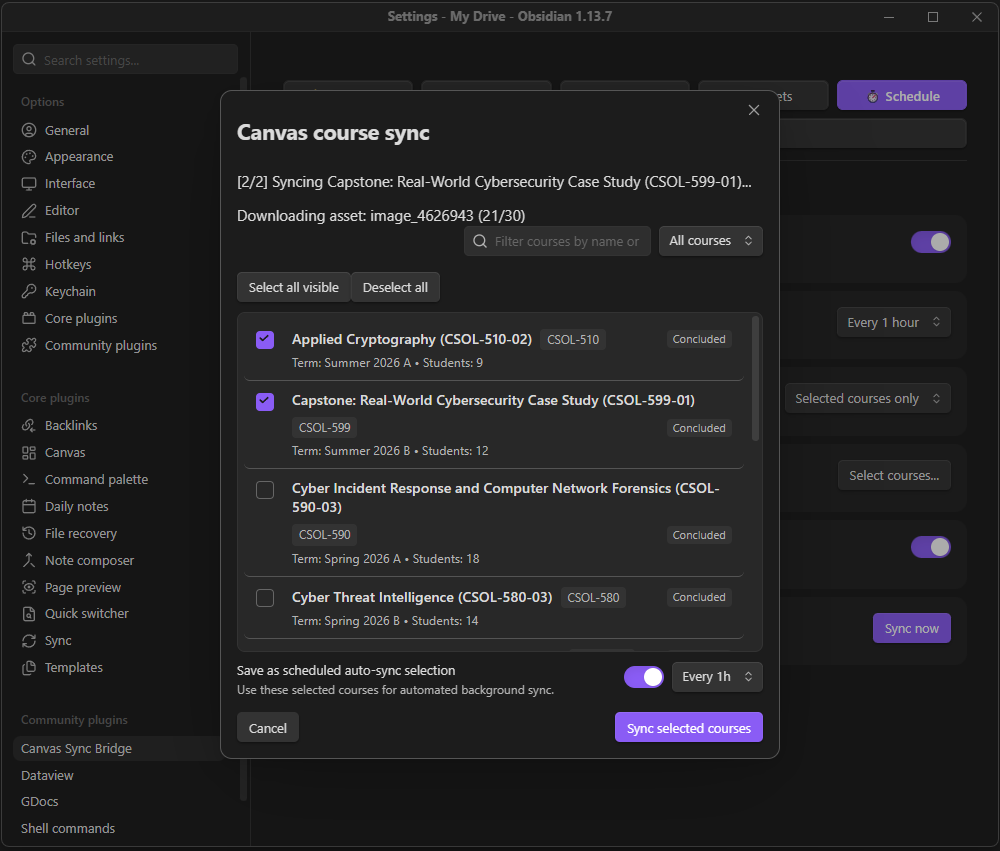Click the Select courses... button
This screenshot has width=1000, height=851.
893,475
